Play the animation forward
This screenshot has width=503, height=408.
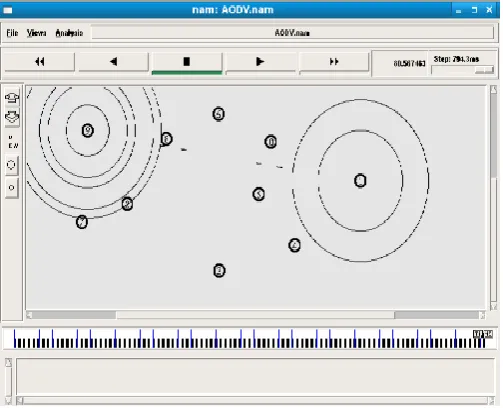260,62
